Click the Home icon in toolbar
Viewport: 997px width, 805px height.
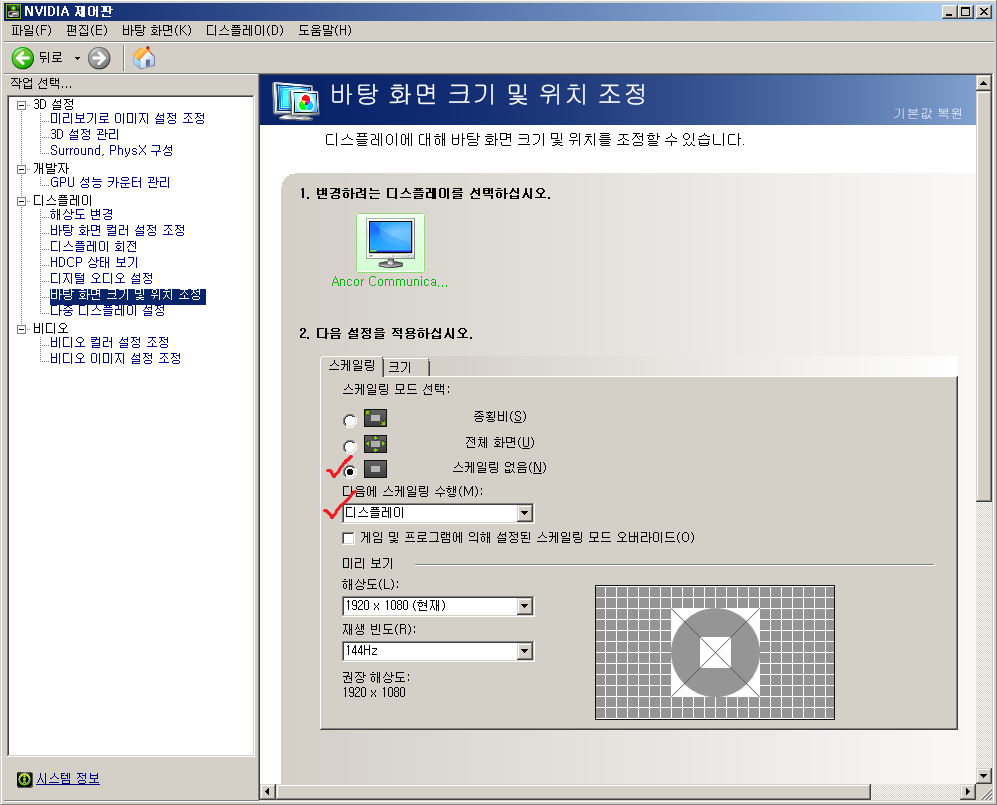[x=144, y=58]
